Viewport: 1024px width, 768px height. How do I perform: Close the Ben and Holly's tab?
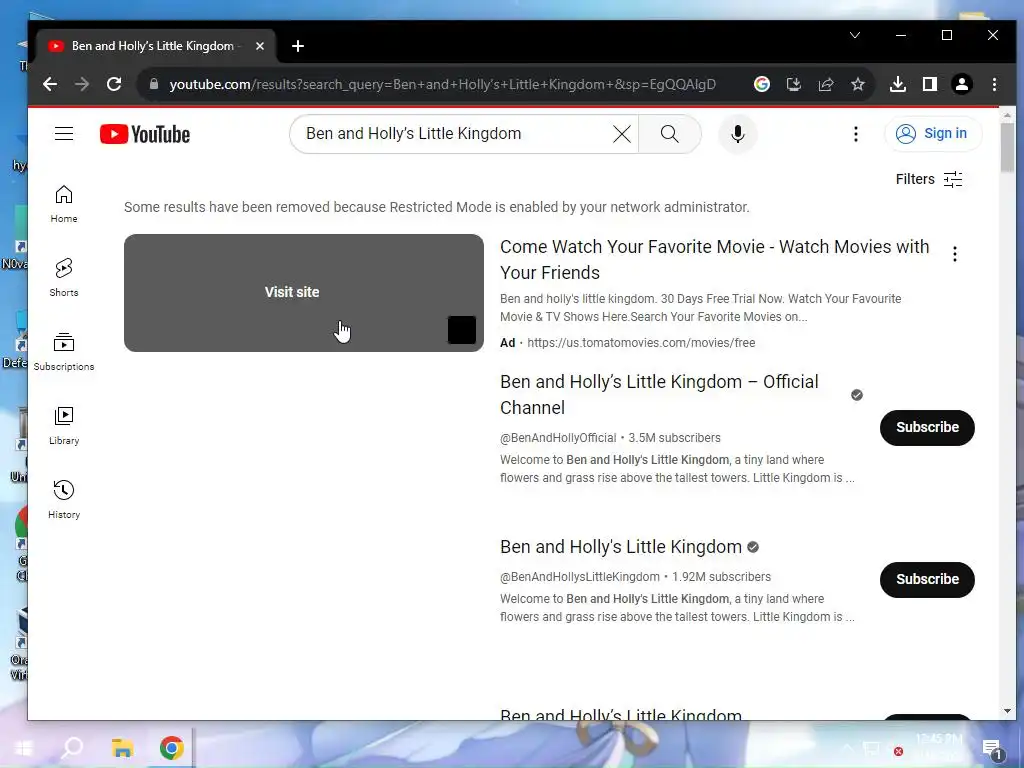click(260, 46)
